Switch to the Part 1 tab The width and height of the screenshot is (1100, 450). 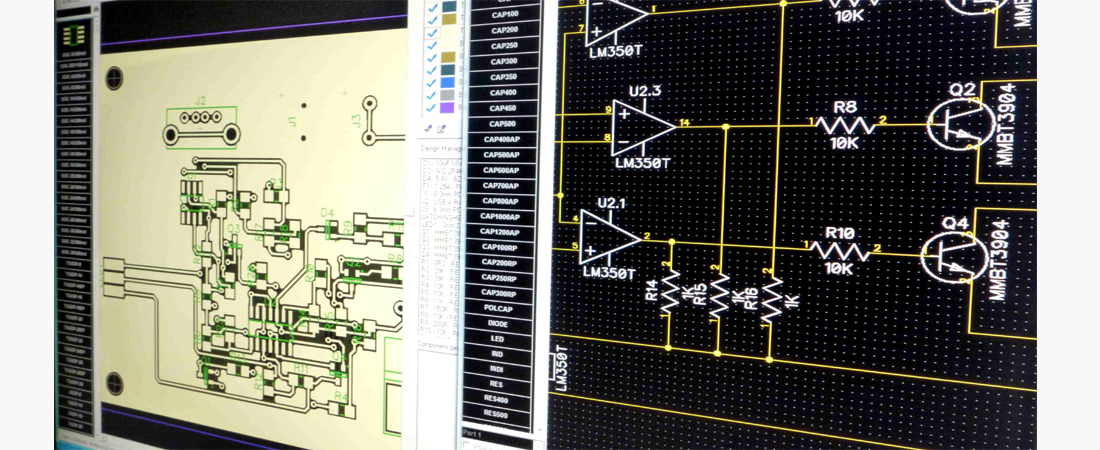[473, 433]
